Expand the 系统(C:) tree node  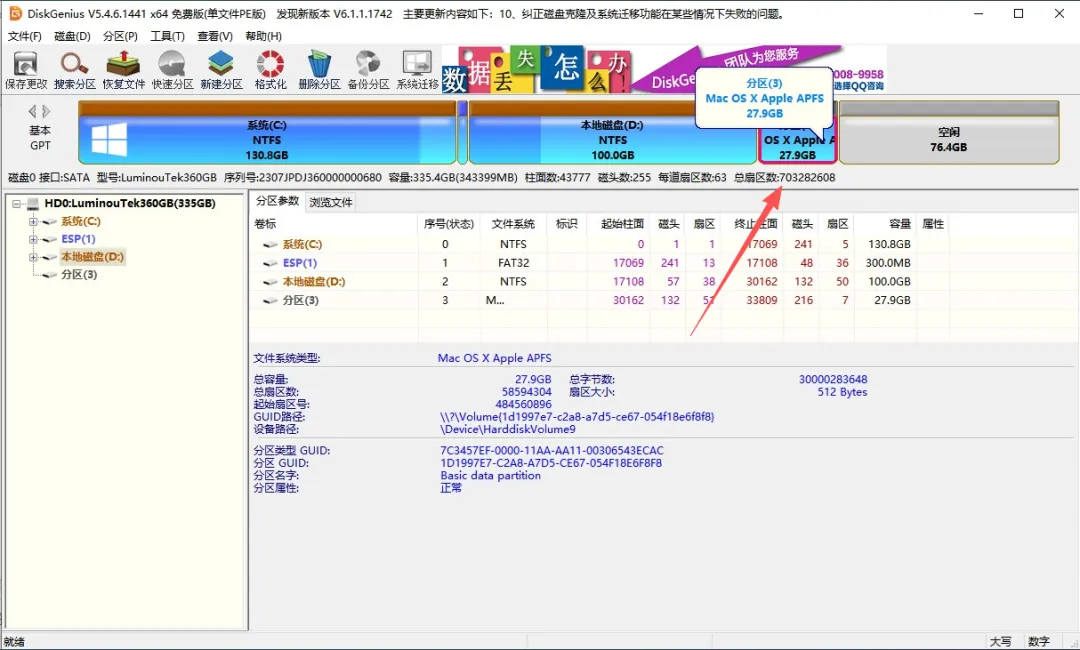(32, 222)
